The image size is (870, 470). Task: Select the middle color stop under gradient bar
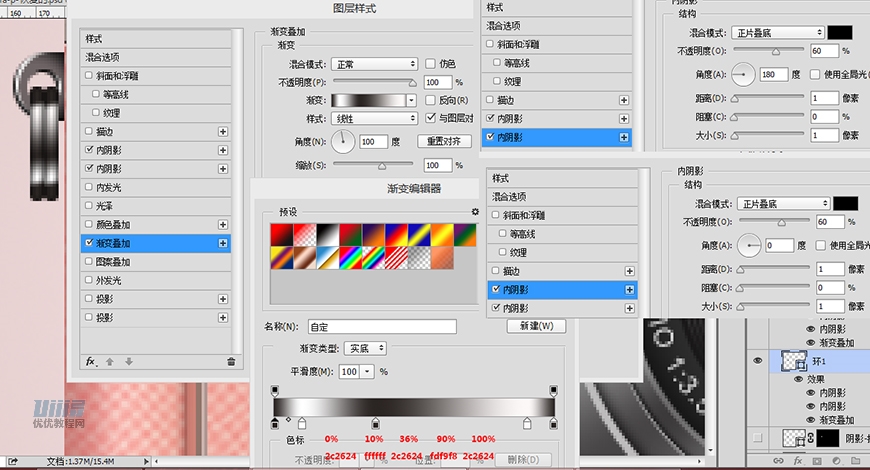(x=376, y=424)
